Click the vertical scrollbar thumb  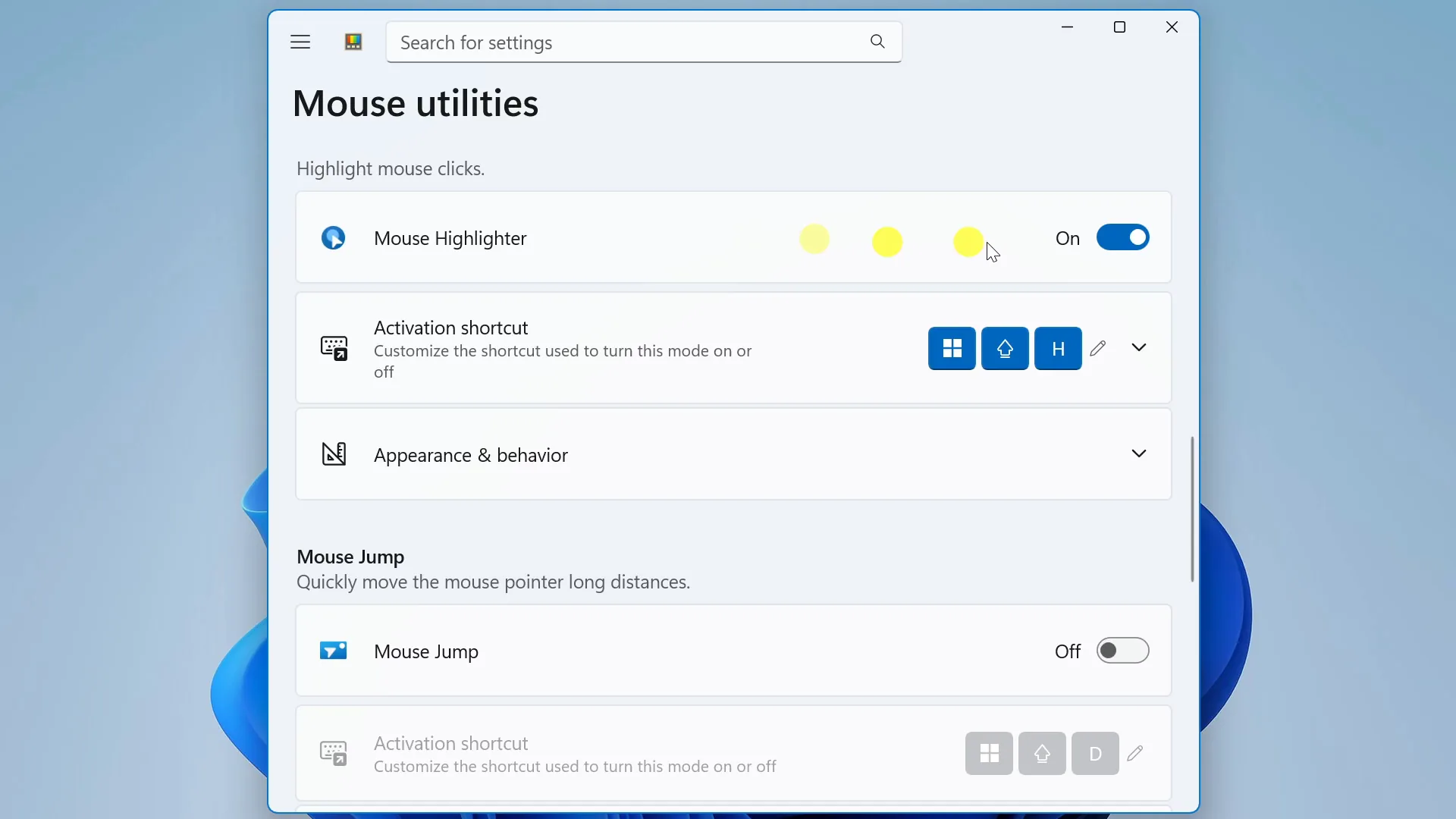point(1192,509)
